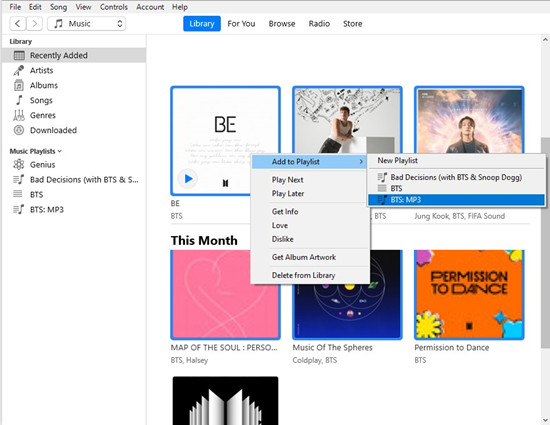This screenshot has width=550, height=425.
Task: Choose Play Next from context menu
Action: (310, 180)
